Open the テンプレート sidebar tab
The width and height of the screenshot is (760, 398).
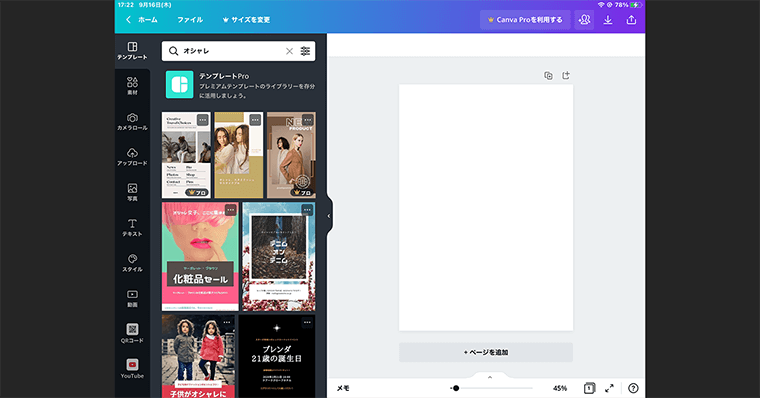pos(132,51)
